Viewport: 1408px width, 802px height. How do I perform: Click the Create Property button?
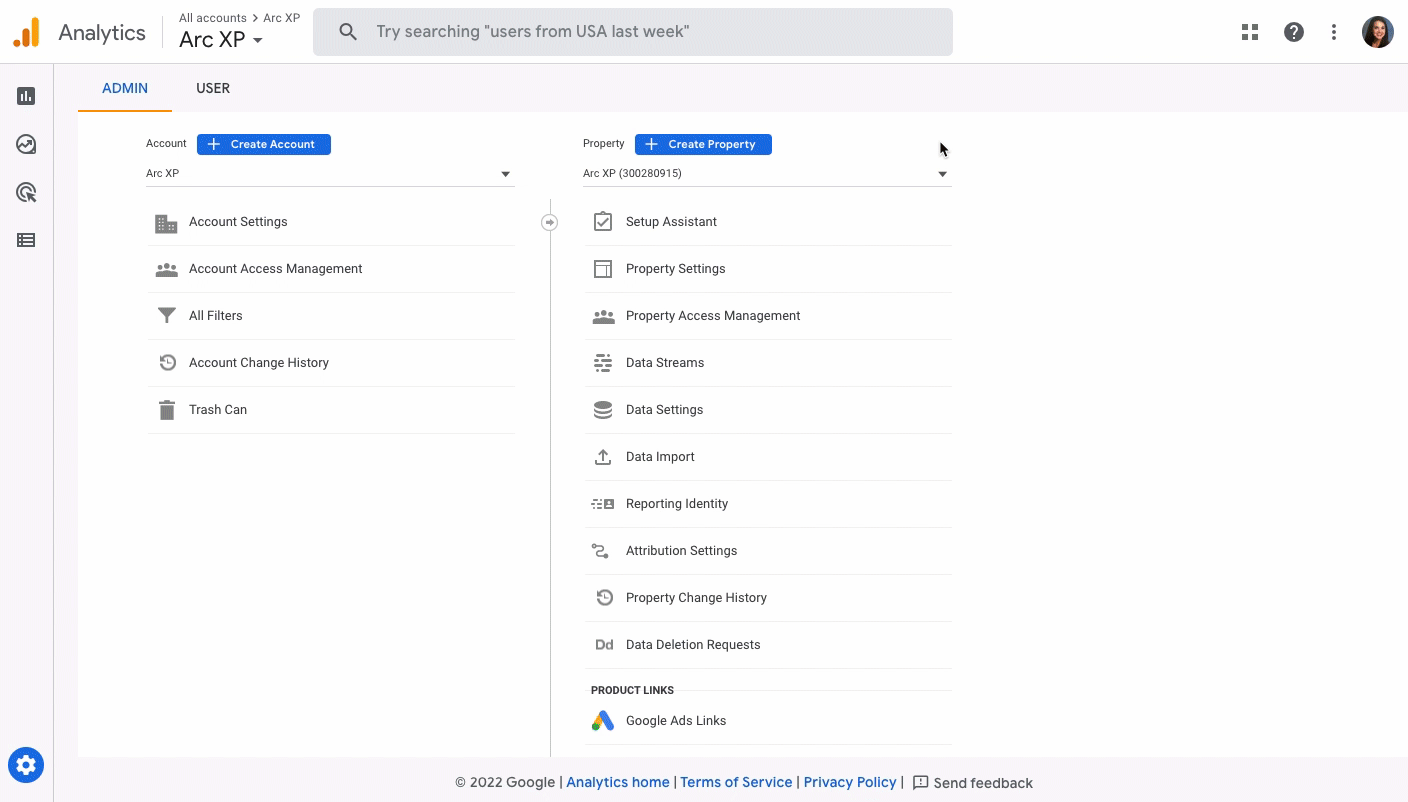pyautogui.click(x=703, y=144)
